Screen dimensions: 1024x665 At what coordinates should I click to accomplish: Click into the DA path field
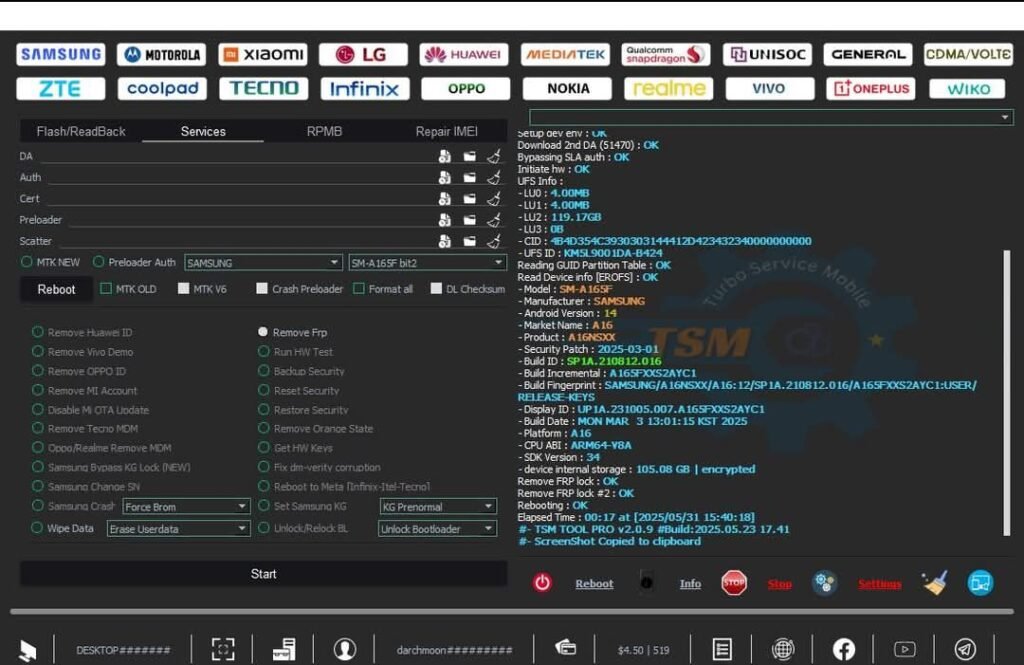coord(237,156)
